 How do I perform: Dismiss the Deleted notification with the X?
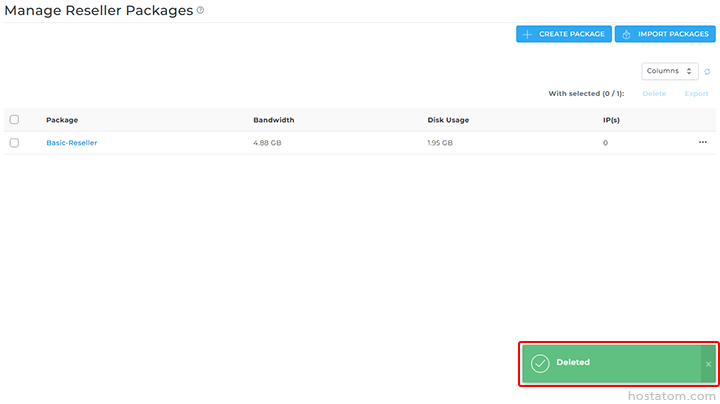click(x=708, y=364)
